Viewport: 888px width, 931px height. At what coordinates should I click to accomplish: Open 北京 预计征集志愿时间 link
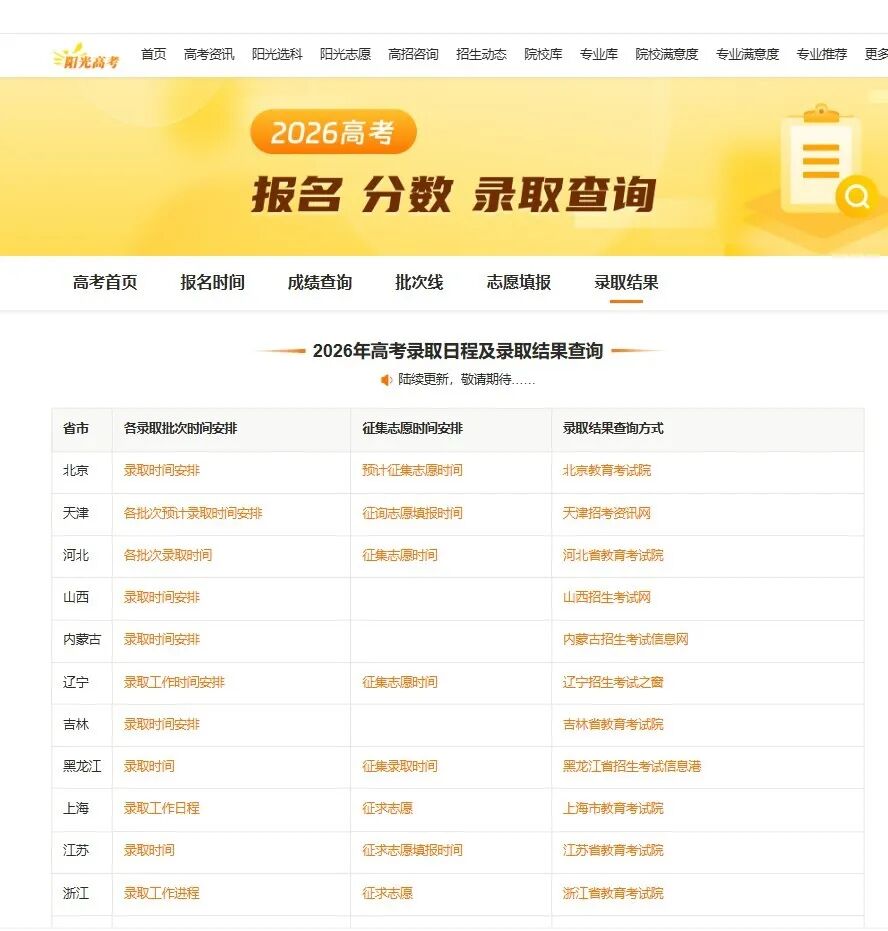pos(412,471)
